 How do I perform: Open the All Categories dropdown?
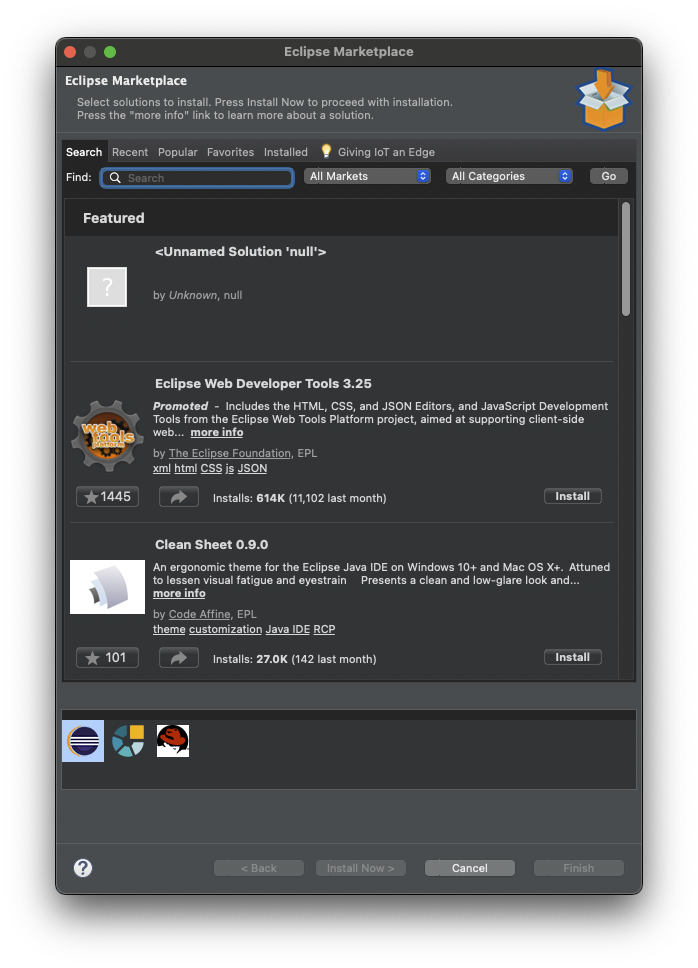(509, 177)
